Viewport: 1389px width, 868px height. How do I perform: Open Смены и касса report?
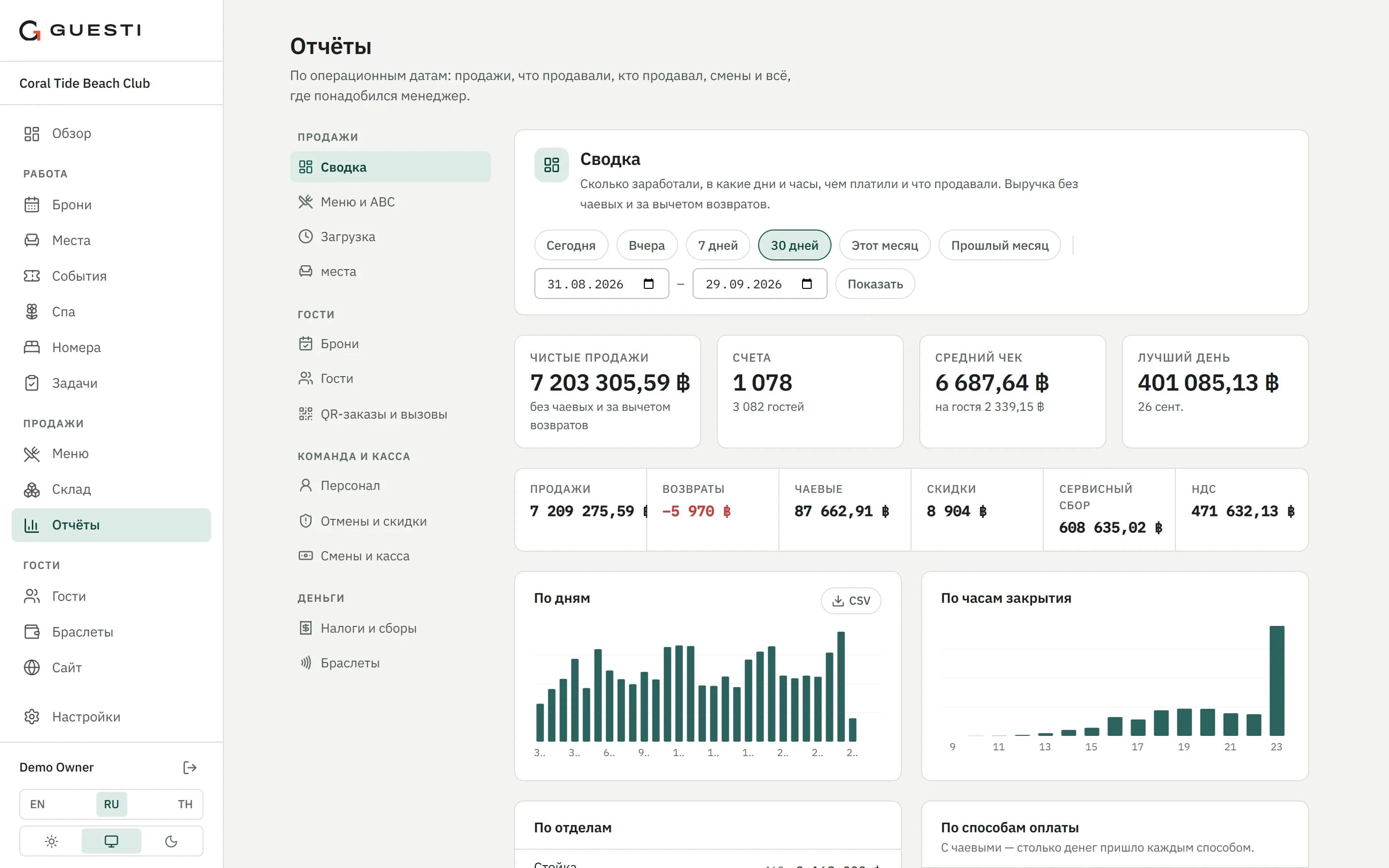pyautogui.click(x=390, y=556)
